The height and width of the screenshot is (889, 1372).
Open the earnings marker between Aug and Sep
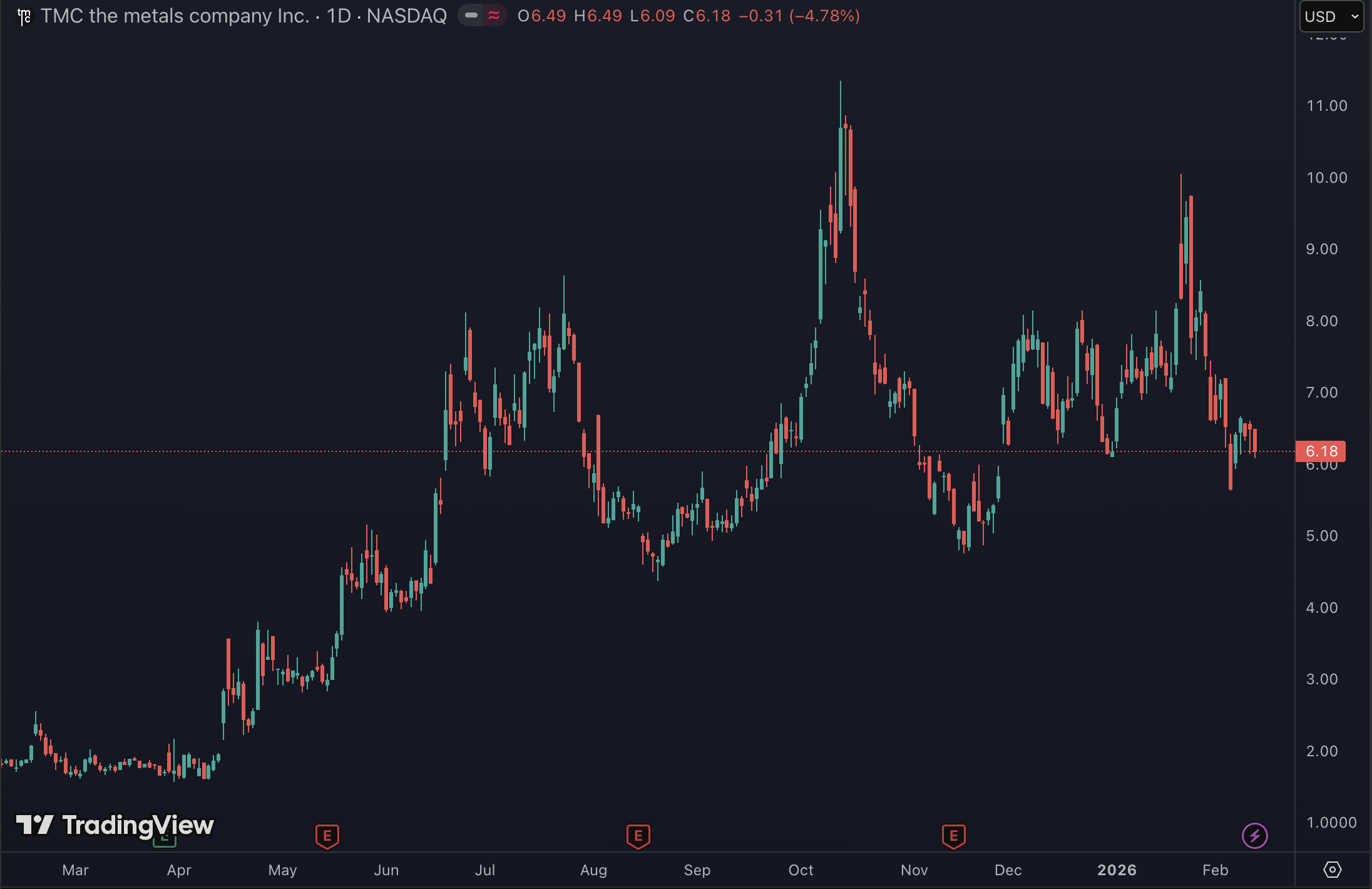[x=638, y=836]
